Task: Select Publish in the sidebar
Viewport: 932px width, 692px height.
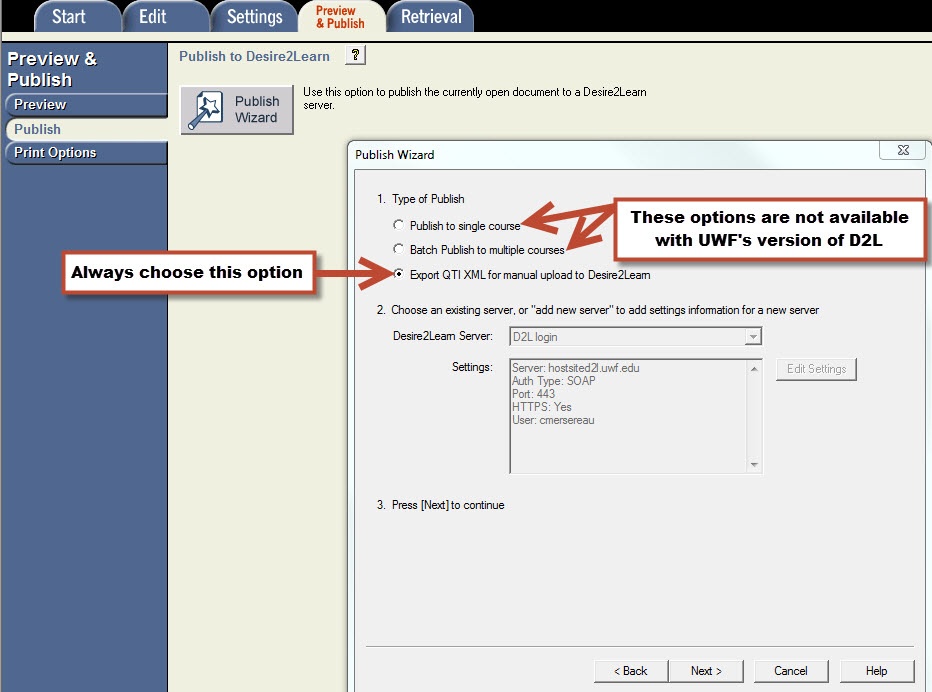Action: tap(84, 129)
